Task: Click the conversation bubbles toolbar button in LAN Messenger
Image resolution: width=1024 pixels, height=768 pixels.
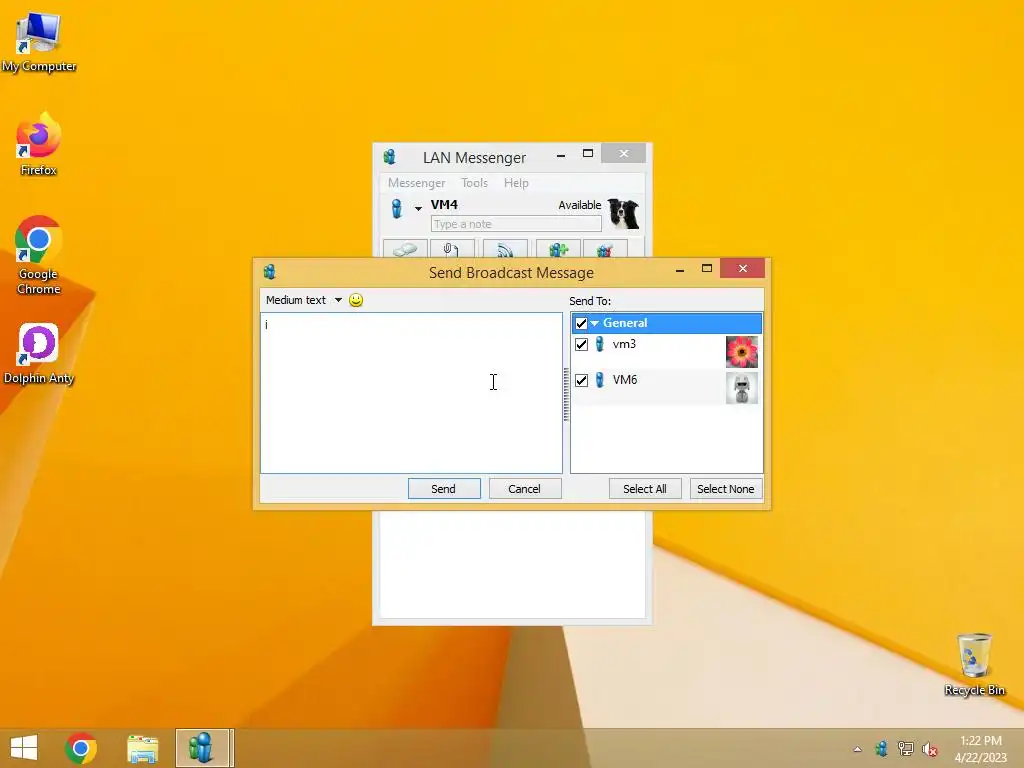Action: coord(405,249)
